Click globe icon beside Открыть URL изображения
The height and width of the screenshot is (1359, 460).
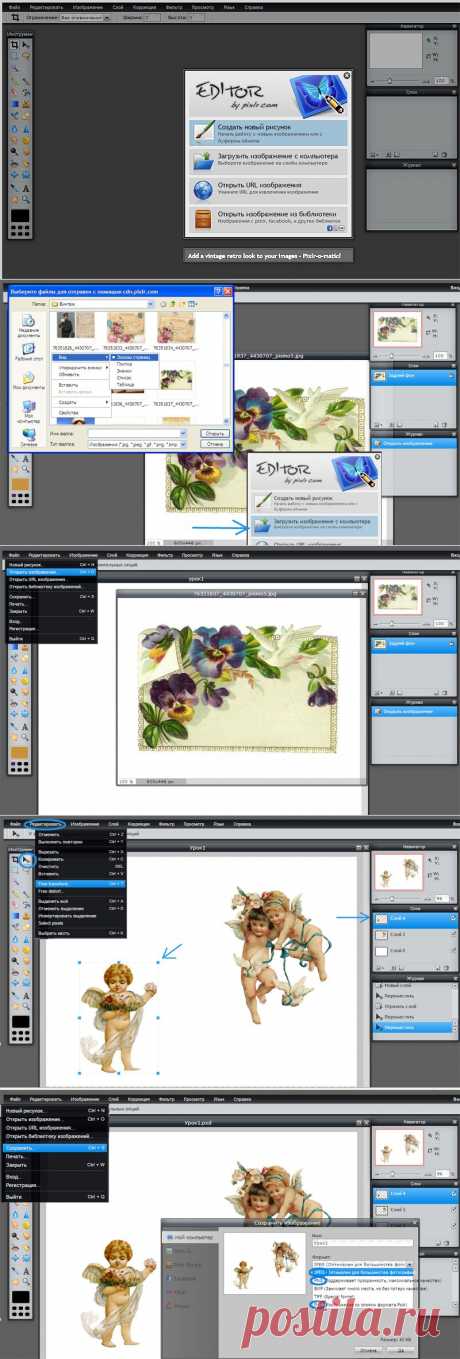tap(202, 189)
